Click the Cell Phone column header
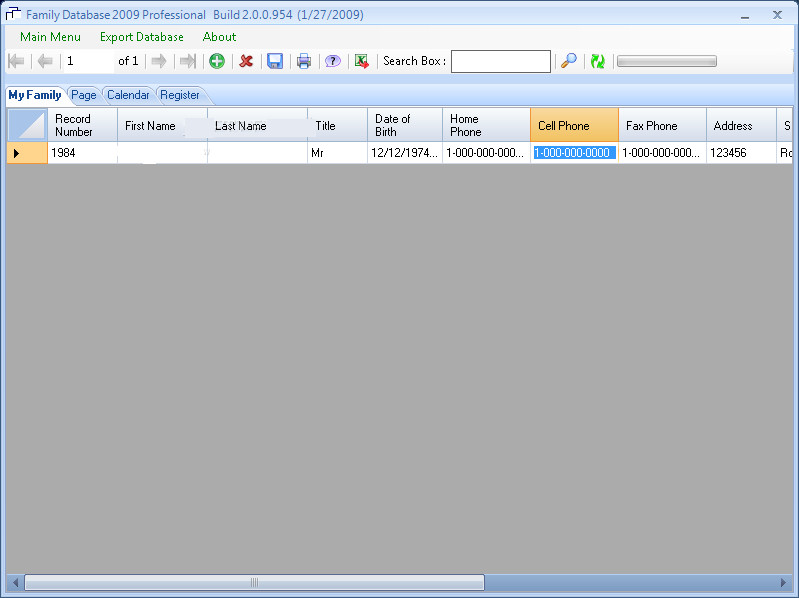Viewport: 799px width, 598px height. 574,125
